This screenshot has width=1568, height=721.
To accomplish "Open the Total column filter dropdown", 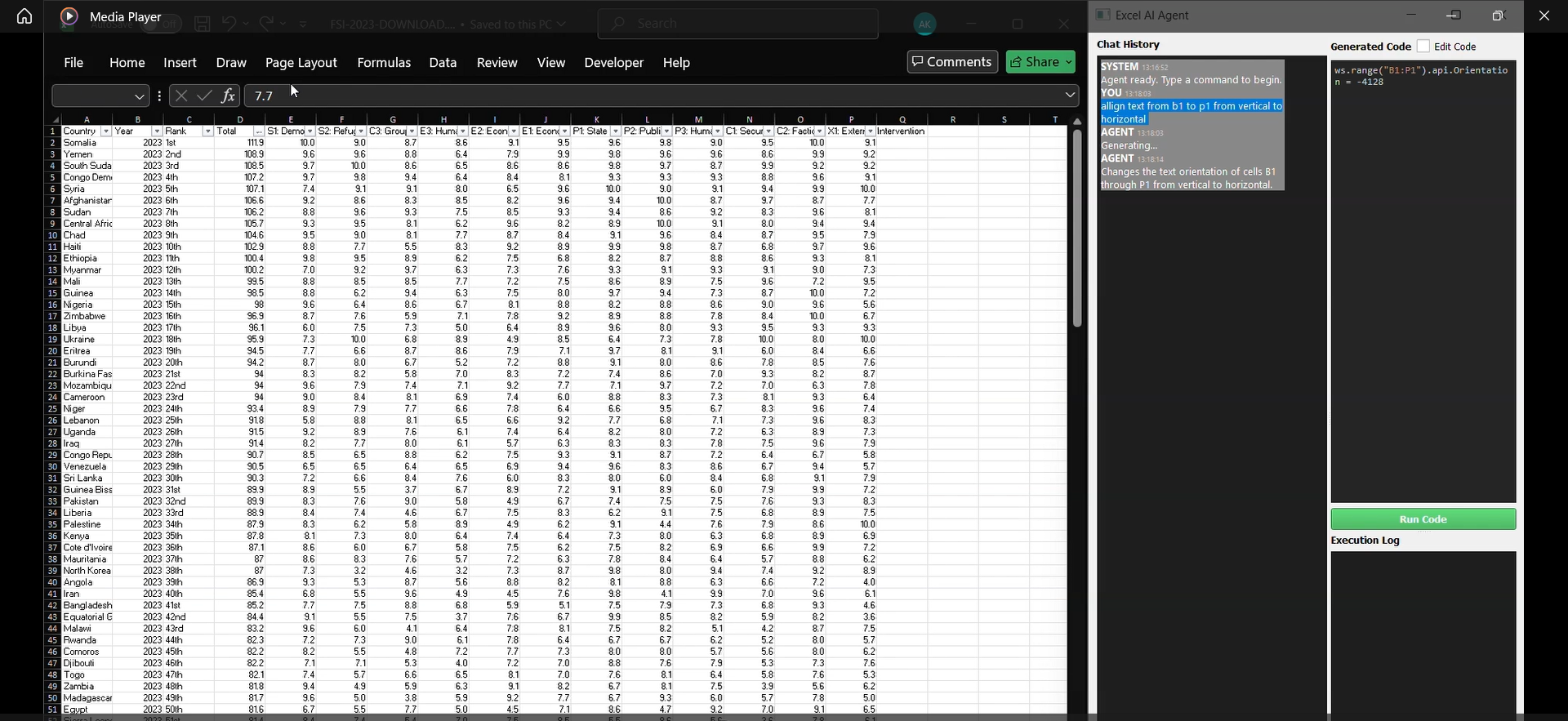I will [x=259, y=131].
